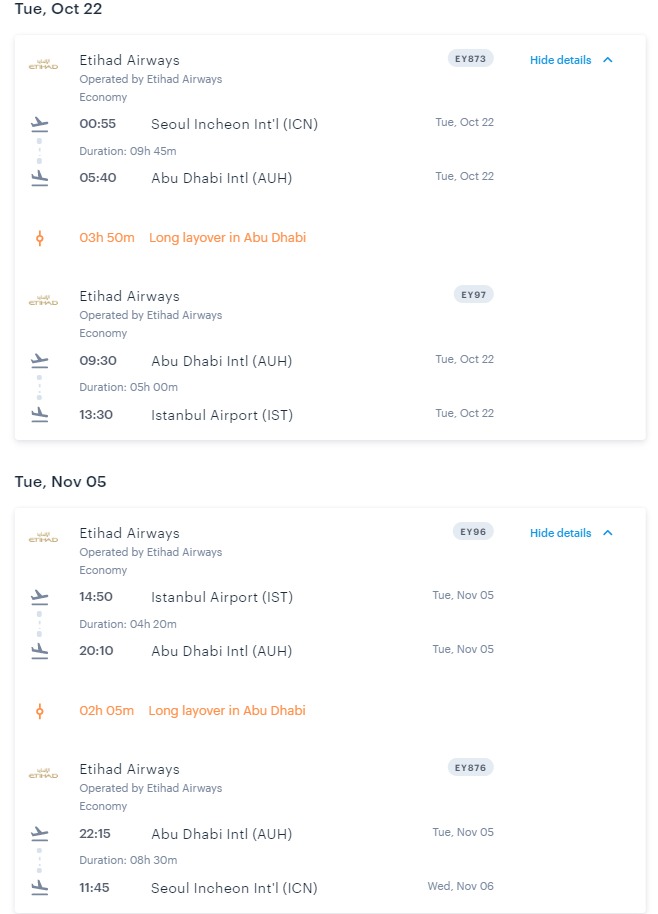Click the takeoff icon for 14:50 Istanbul departure
The width and height of the screenshot is (658, 914).
[40, 597]
